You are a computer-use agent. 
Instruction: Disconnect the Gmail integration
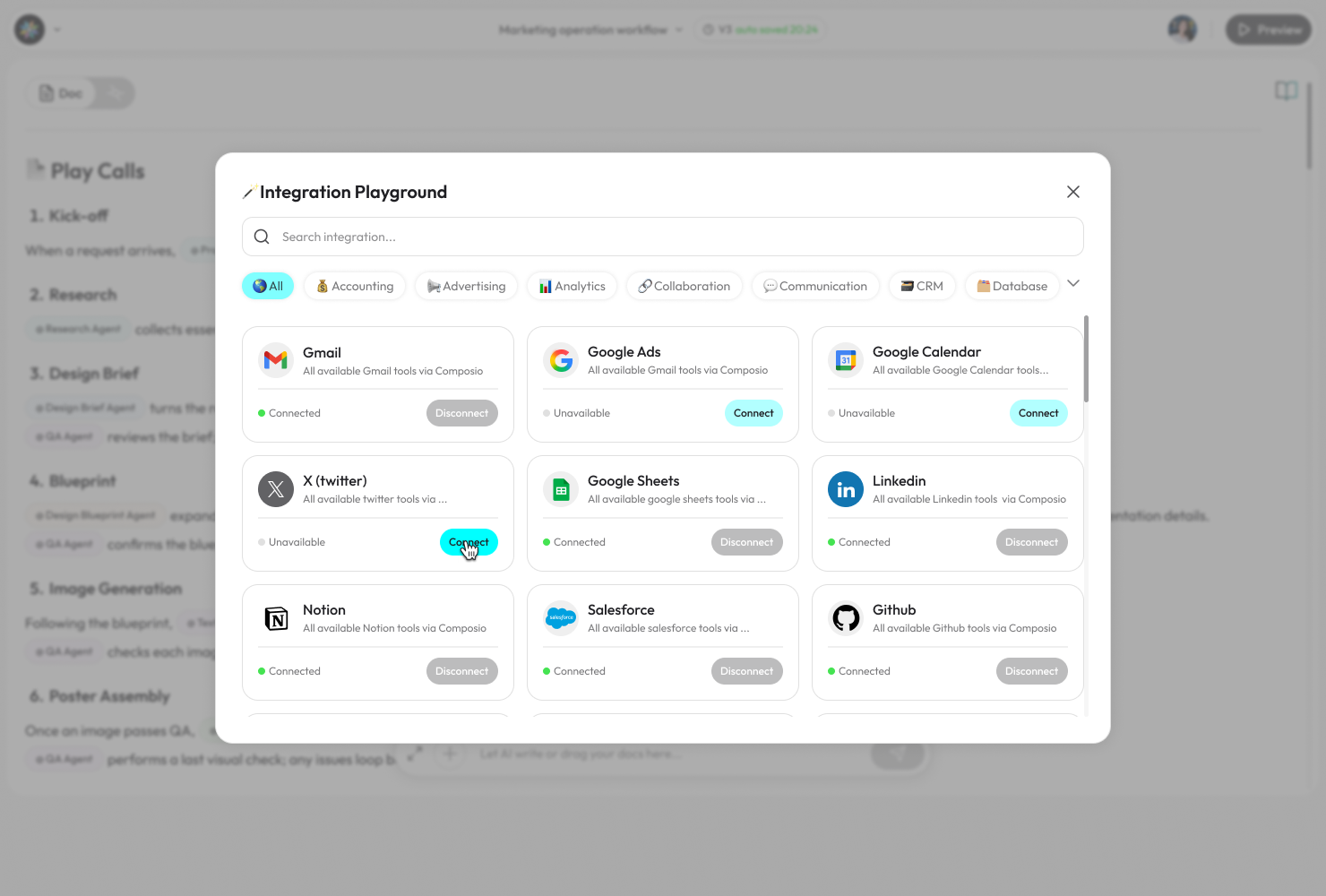click(462, 413)
